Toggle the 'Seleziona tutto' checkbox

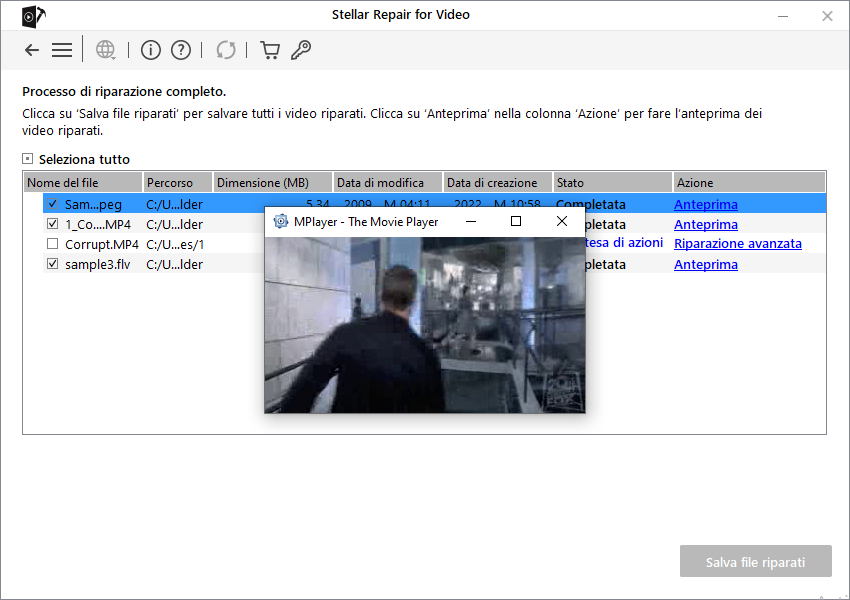28,159
